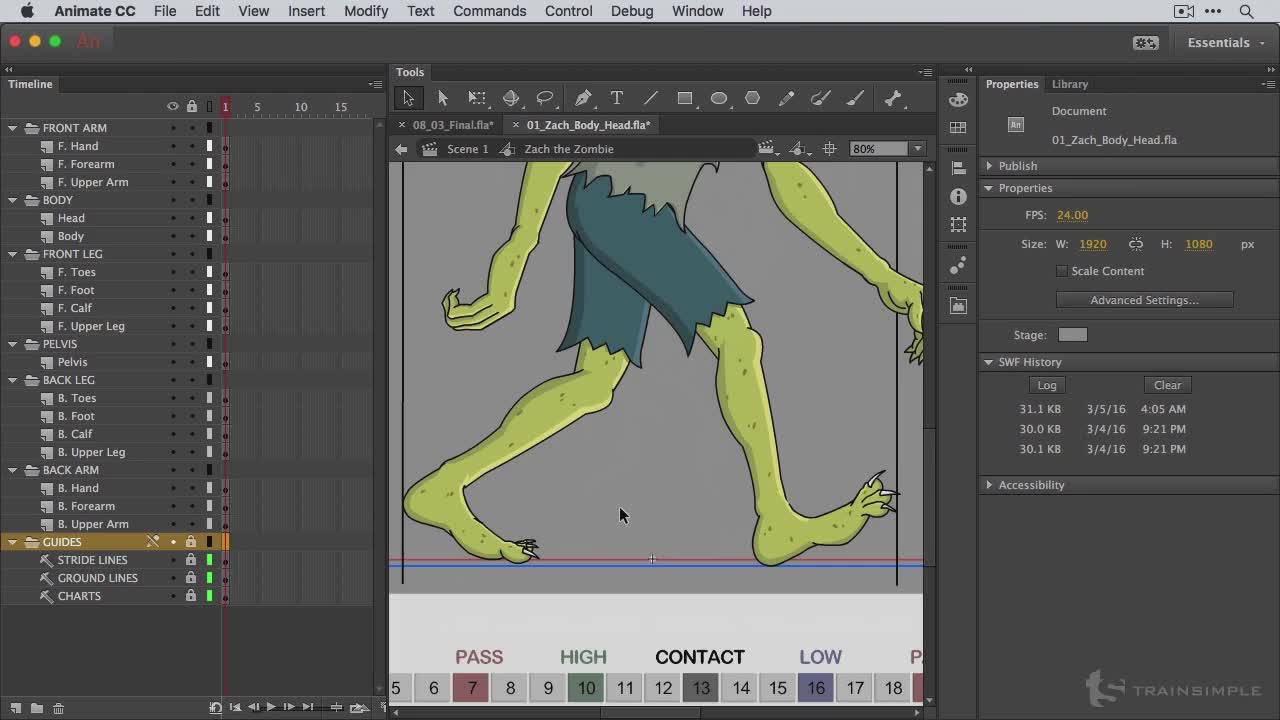Choose the Rectangle tool

click(x=685, y=98)
